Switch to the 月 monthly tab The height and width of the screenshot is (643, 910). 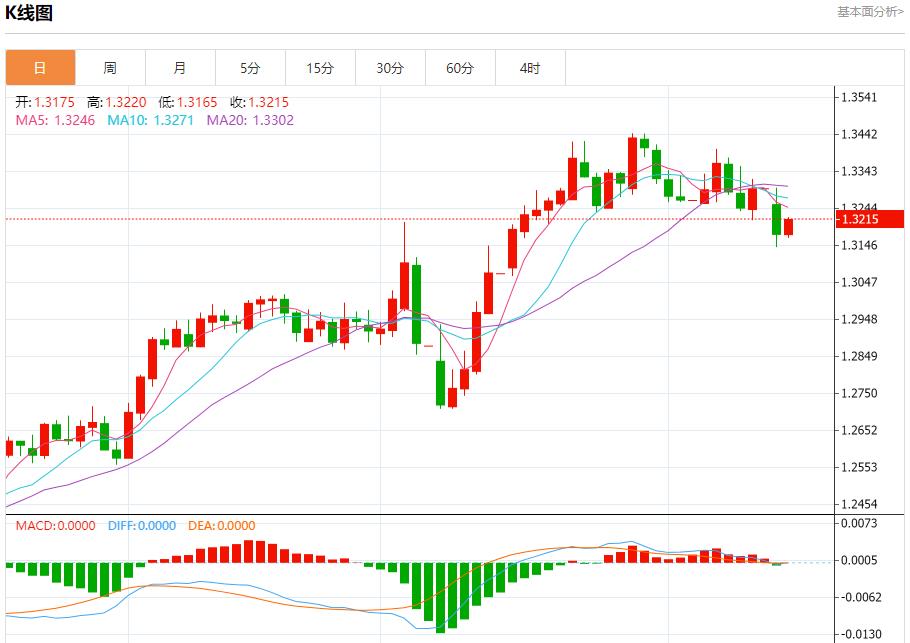pyautogui.click(x=180, y=68)
